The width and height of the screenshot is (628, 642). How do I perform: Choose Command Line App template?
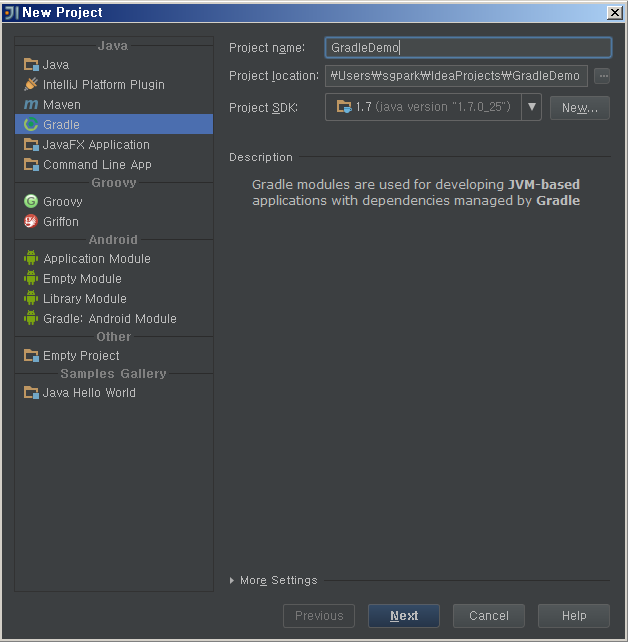click(x=114, y=165)
